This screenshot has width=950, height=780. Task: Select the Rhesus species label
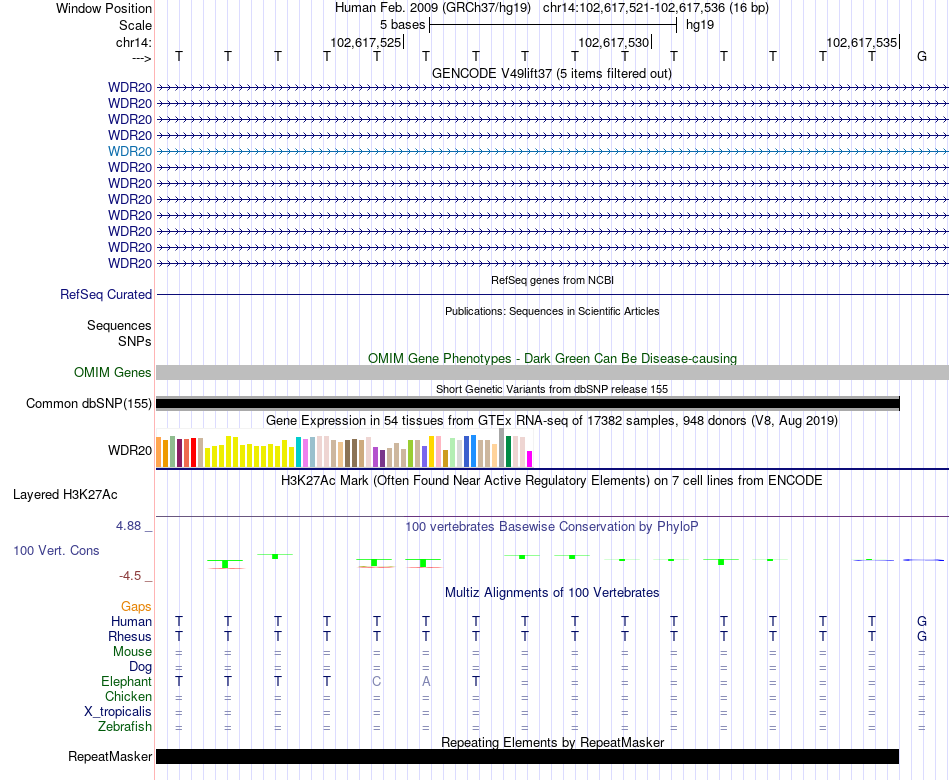click(x=130, y=636)
